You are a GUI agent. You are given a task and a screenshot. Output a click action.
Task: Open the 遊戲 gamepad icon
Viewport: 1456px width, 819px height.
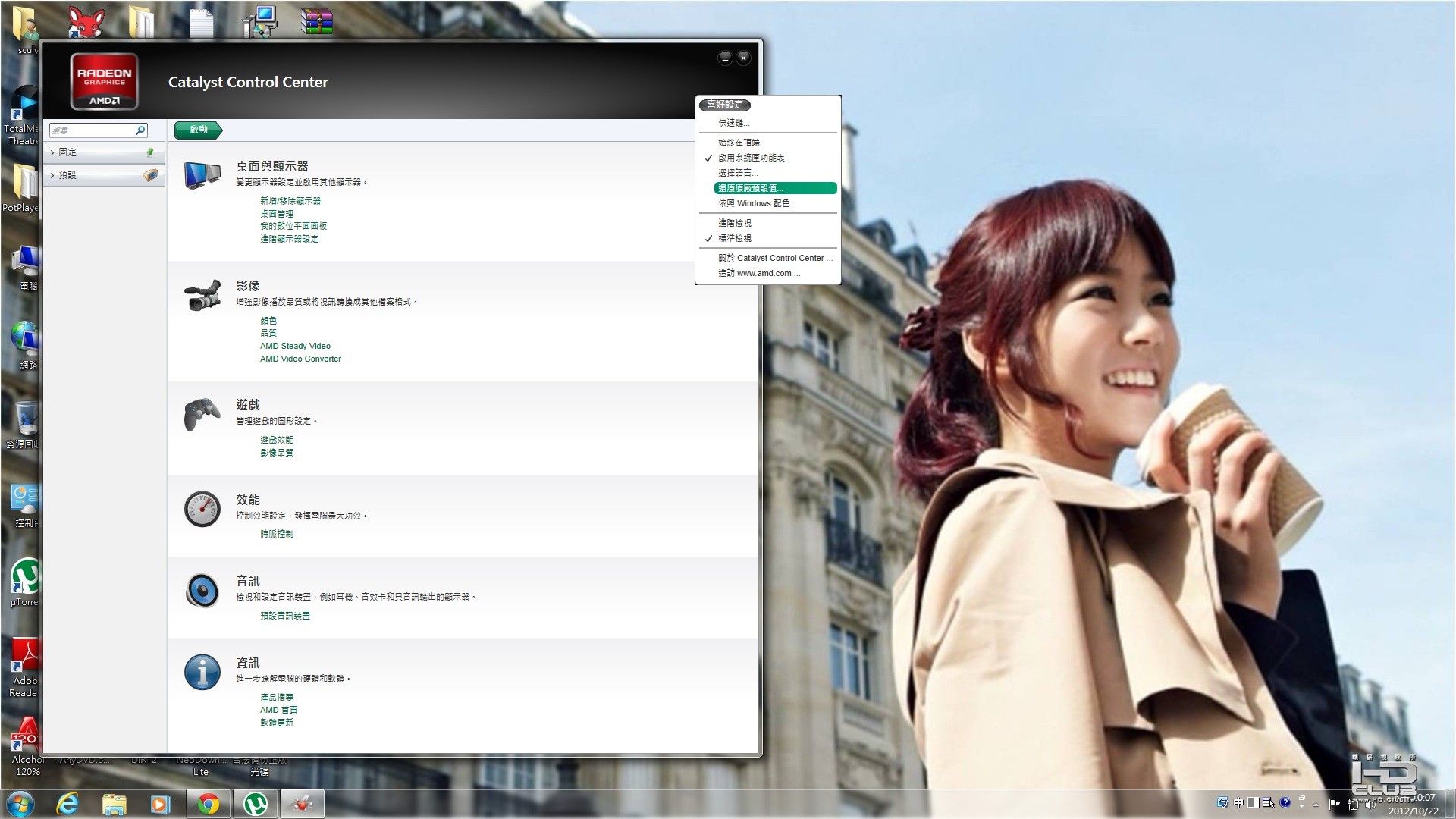(202, 414)
